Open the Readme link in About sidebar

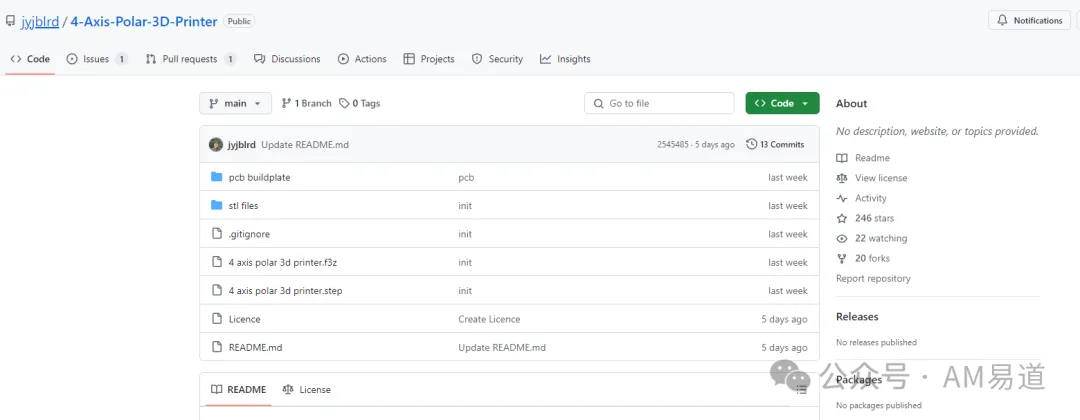872,158
